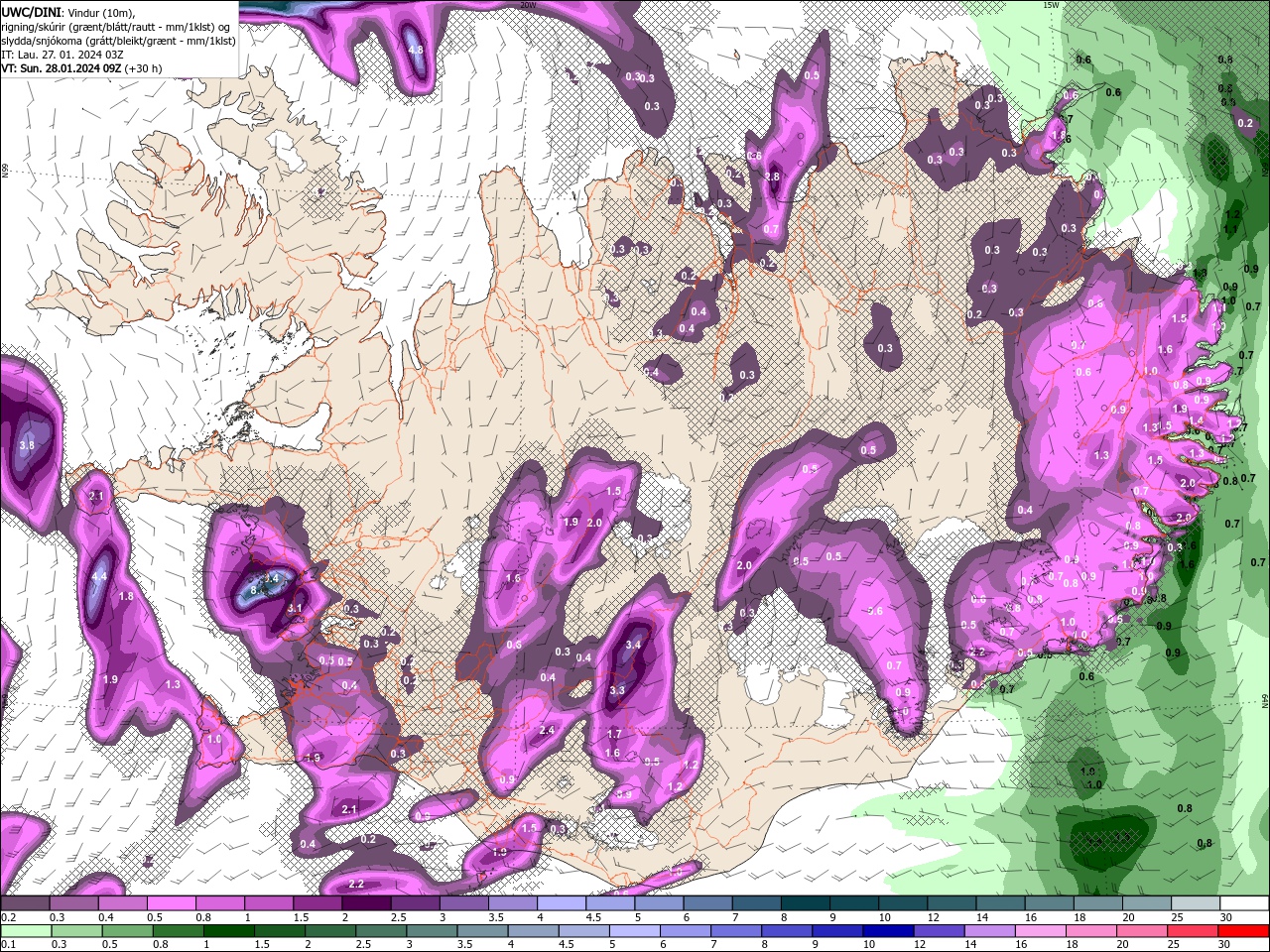Click the 'IT: Lau. 27. 01. 2024 03Z' line
1270x952 pixels.
click(61, 55)
